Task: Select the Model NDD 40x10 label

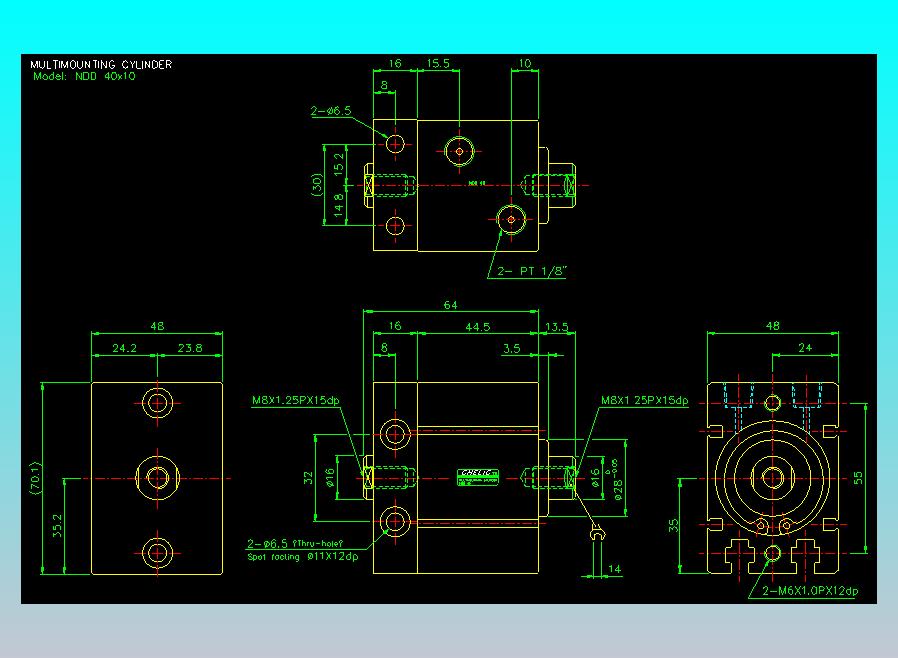Action: pyautogui.click(x=84, y=76)
